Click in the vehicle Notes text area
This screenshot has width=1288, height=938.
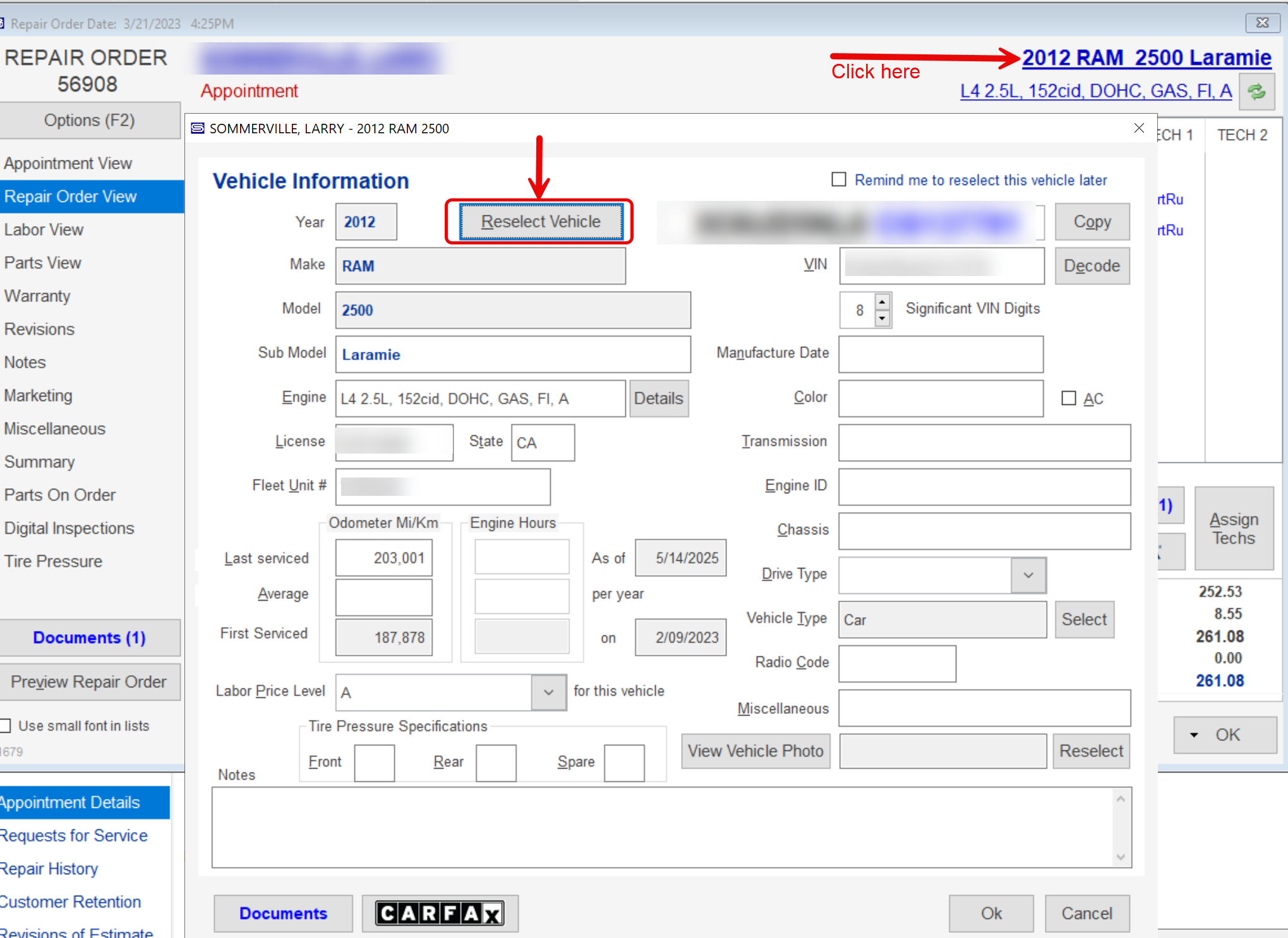coord(663,827)
